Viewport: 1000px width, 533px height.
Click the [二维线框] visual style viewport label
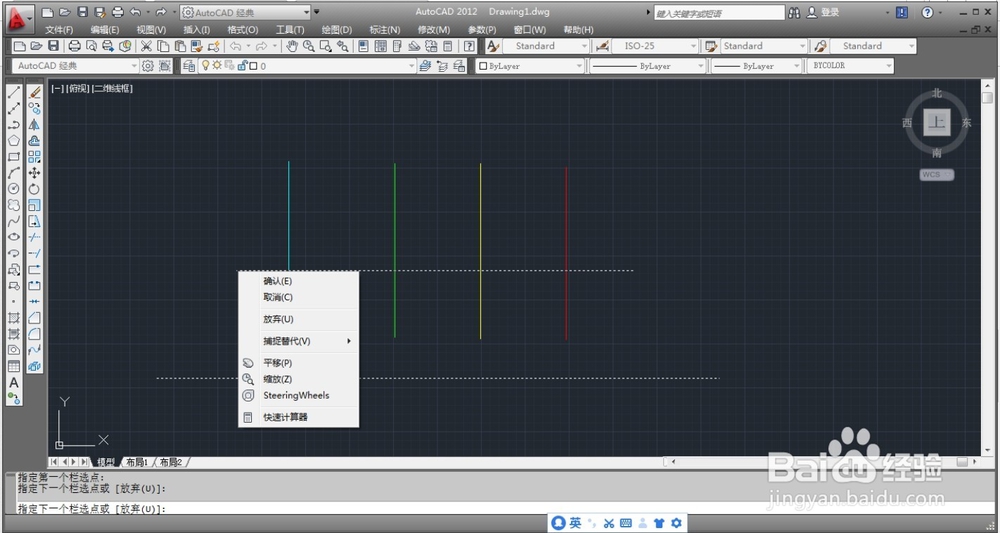click(x=112, y=89)
